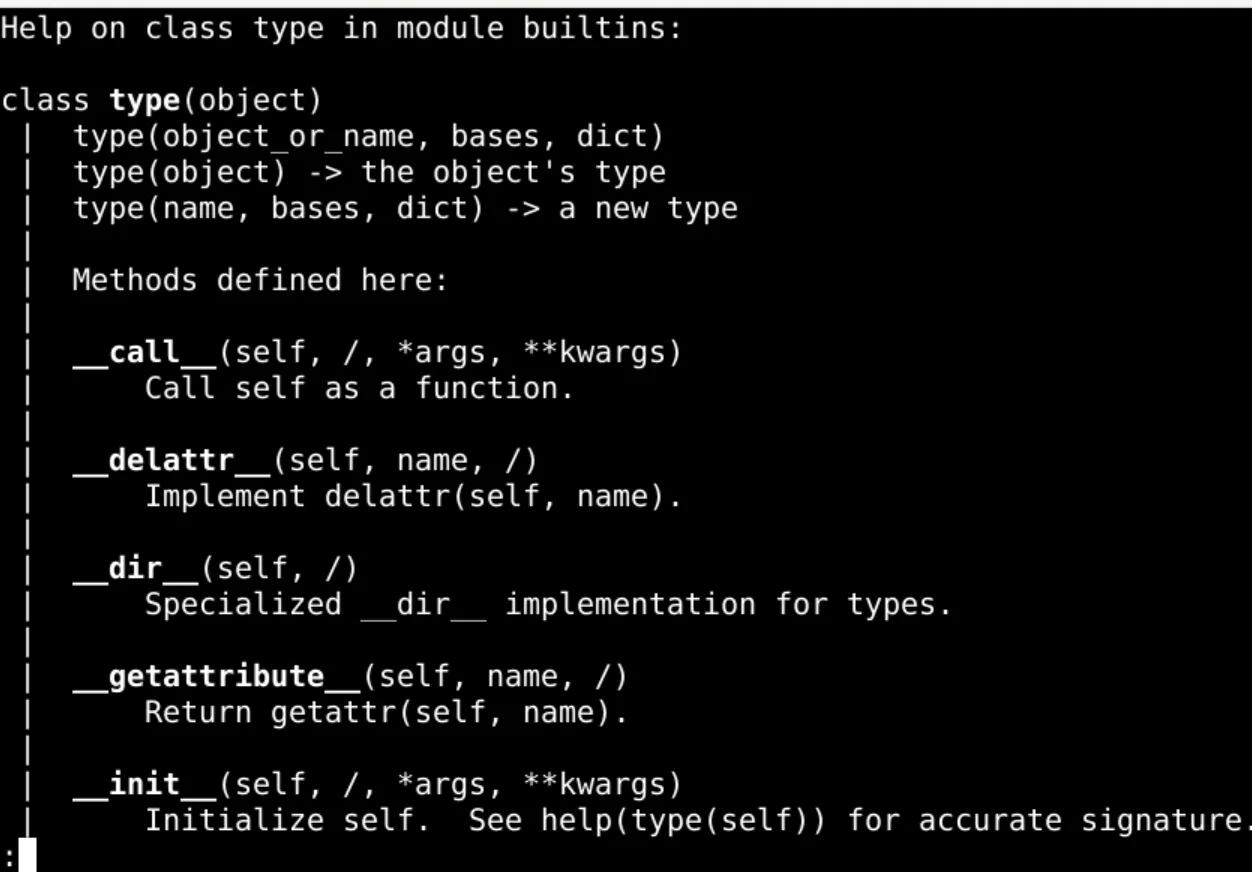Click the "type(object_or_name, bases, dict)" signature line
Image resolution: width=1252 pixels, height=872 pixels.
coord(367,136)
